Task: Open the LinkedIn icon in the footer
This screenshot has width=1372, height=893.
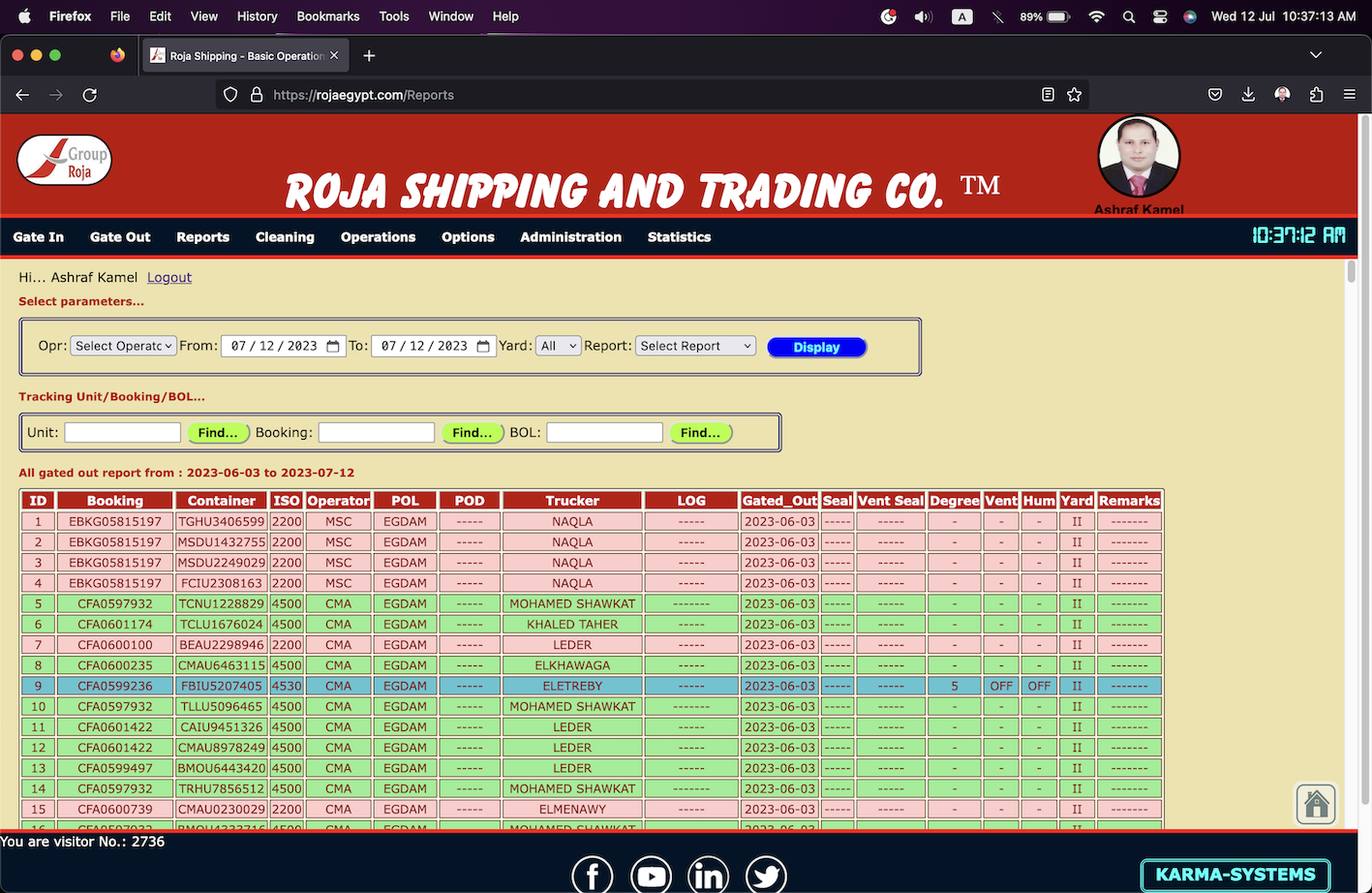Action: click(708, 876)
